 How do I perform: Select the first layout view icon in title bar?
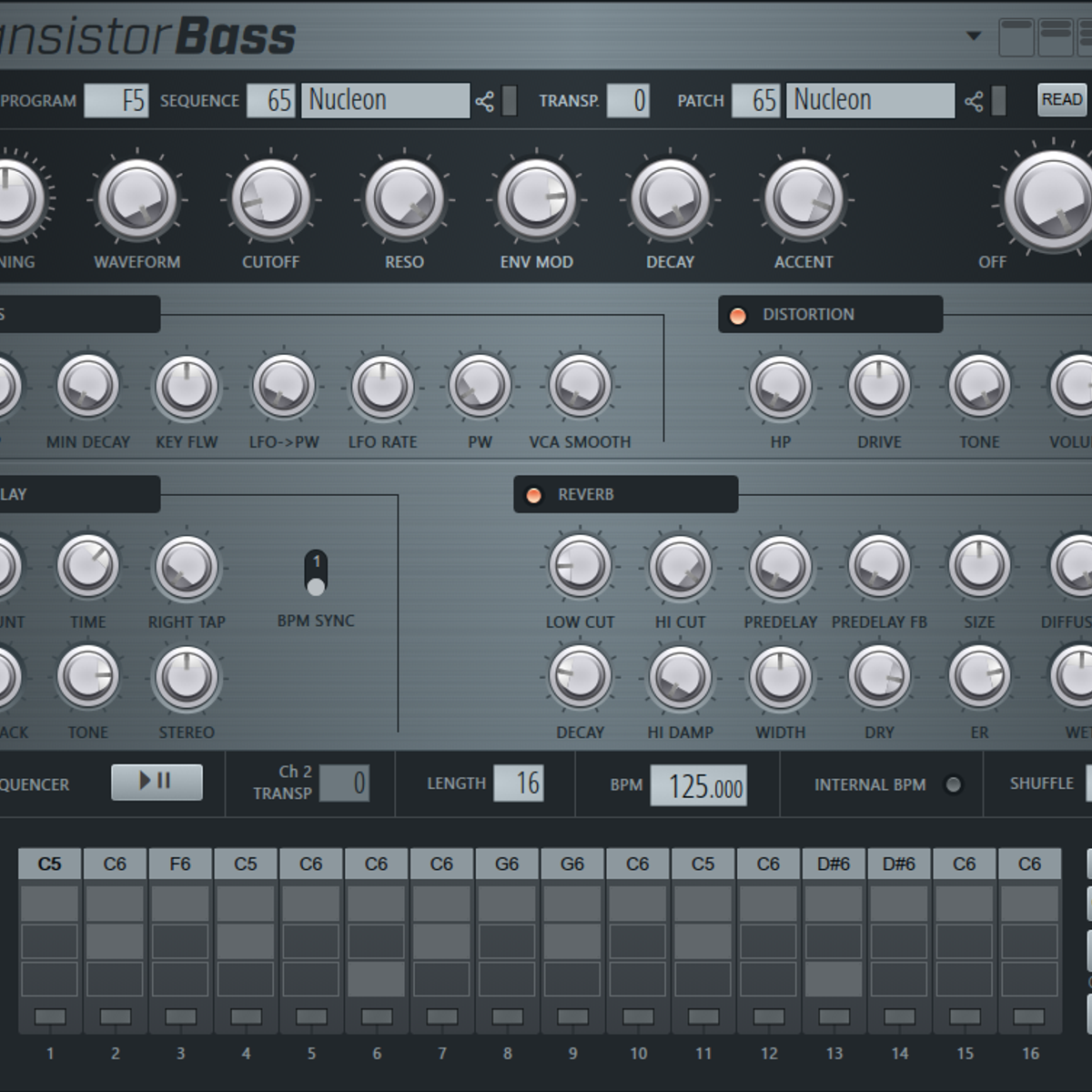click(x=1016, y=37)
